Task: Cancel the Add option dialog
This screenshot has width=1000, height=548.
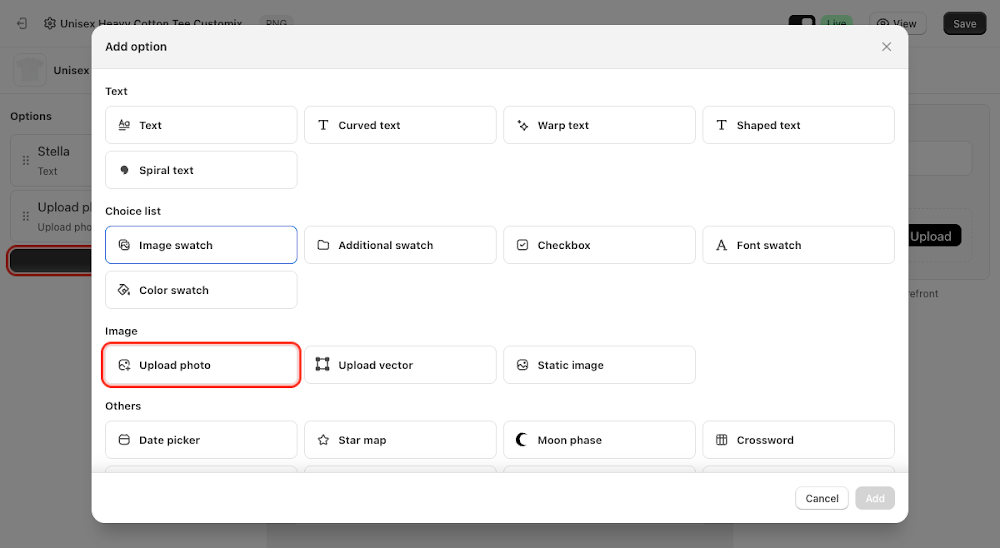Action: (821, 498)
